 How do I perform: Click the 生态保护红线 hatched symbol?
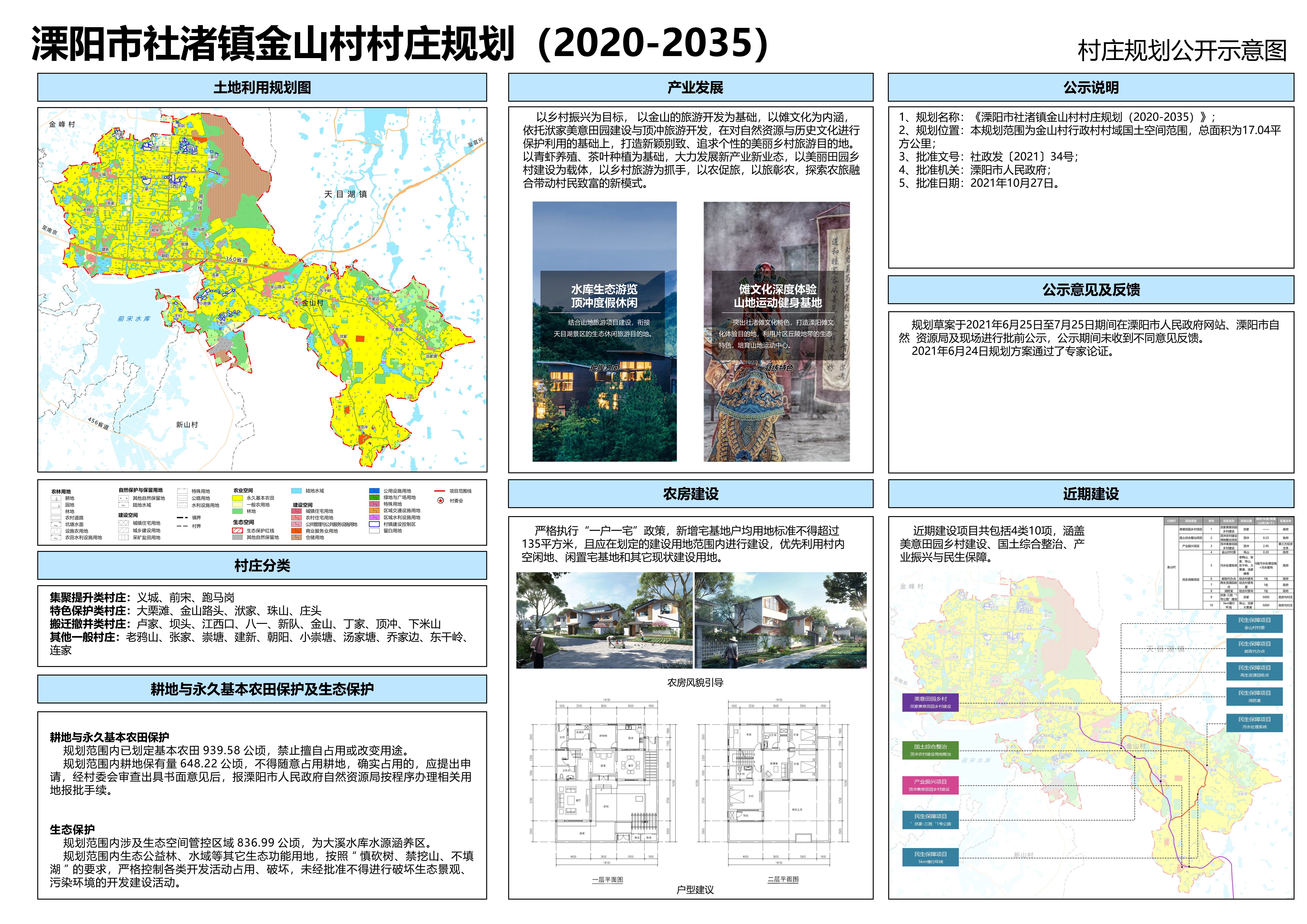[x=237, y=531]
